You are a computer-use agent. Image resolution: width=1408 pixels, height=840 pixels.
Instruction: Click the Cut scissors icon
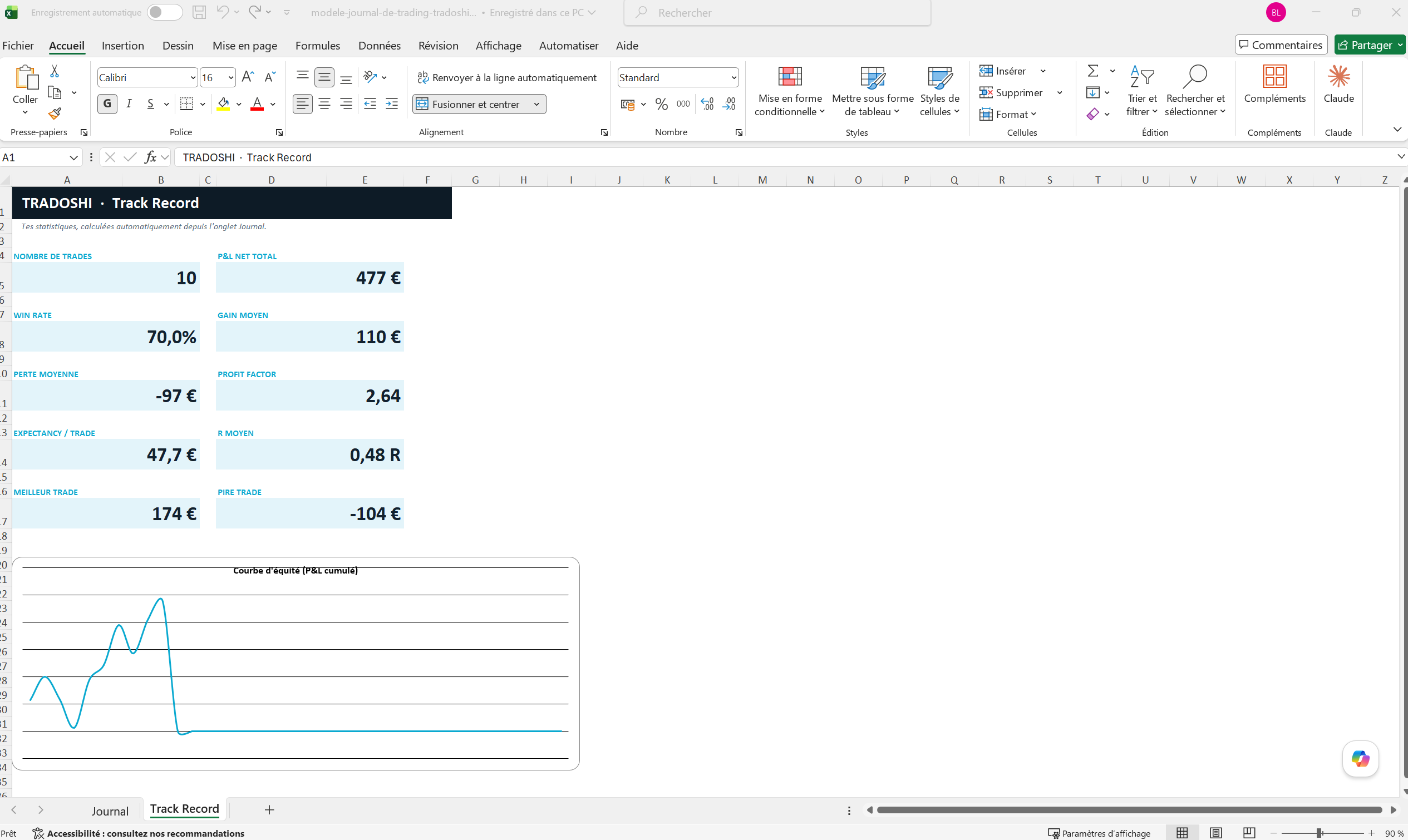click(55, 71)
